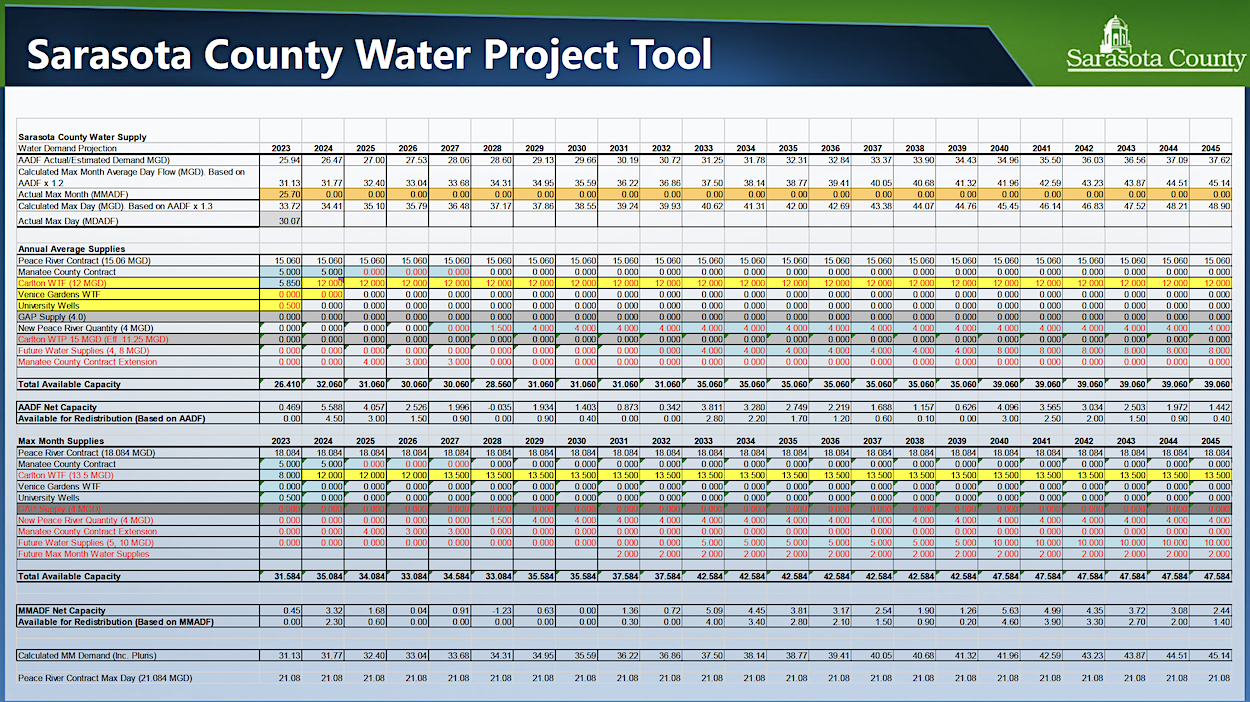
Task: Select the Sarasota County Water Supply heading cell
Action: click(x=83, y=137)
